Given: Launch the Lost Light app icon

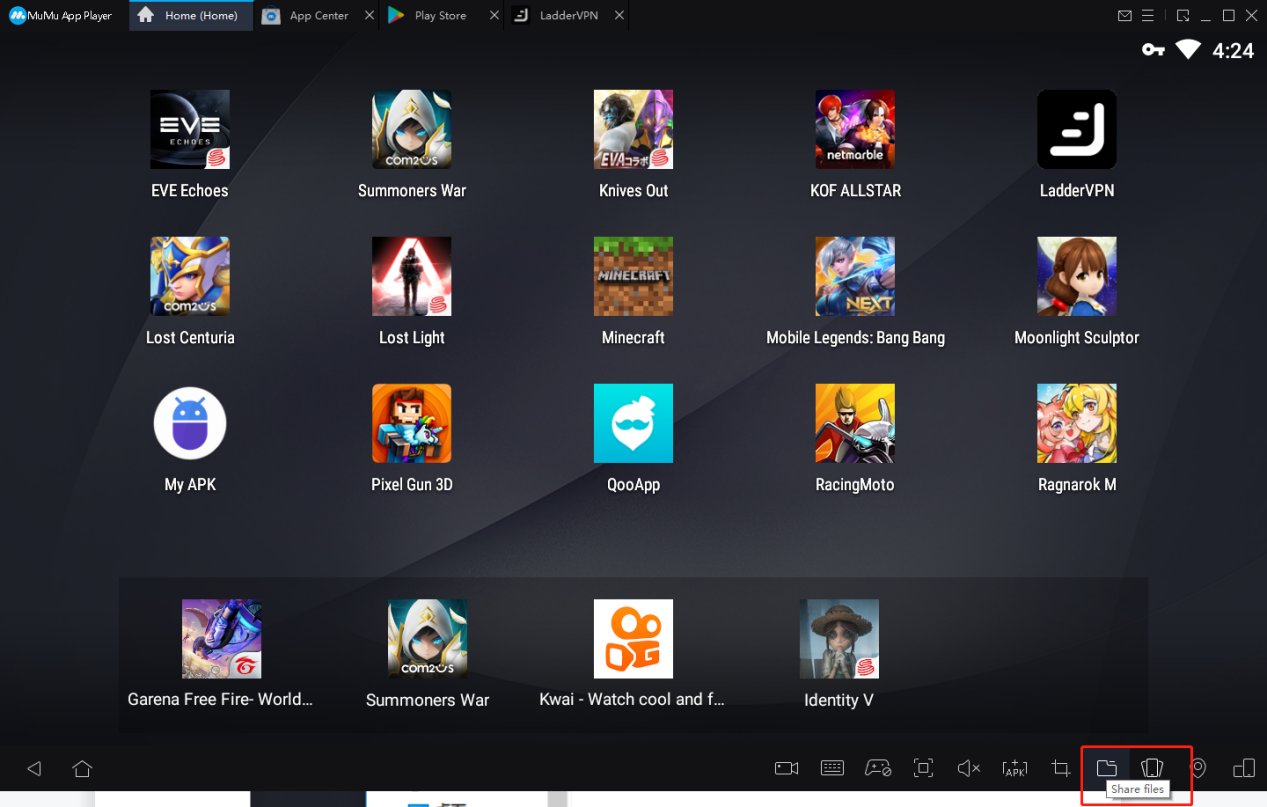Looking at the screenshot, I should [412, 276].
